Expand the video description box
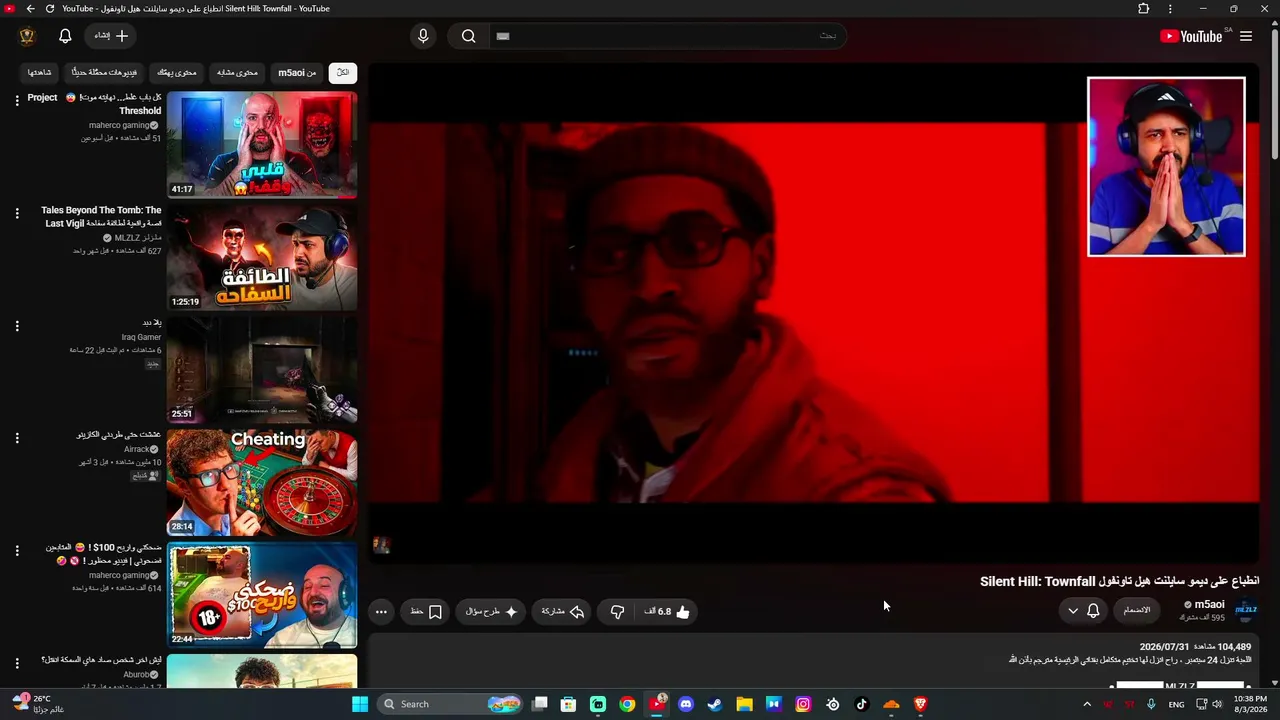Image resolution: width=1280 pixels, height=720 pixels. [814, 662]
